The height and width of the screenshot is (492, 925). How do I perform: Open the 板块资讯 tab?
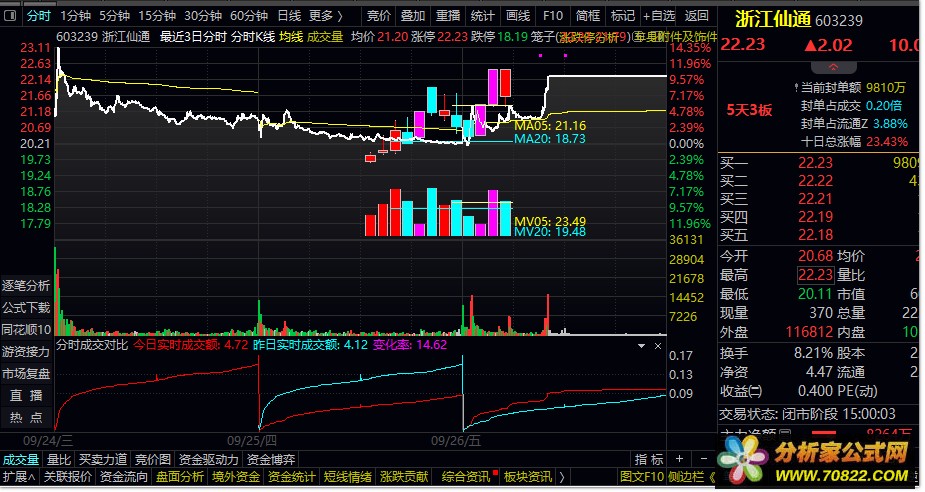pyautogui.click(x=528, y=477)
